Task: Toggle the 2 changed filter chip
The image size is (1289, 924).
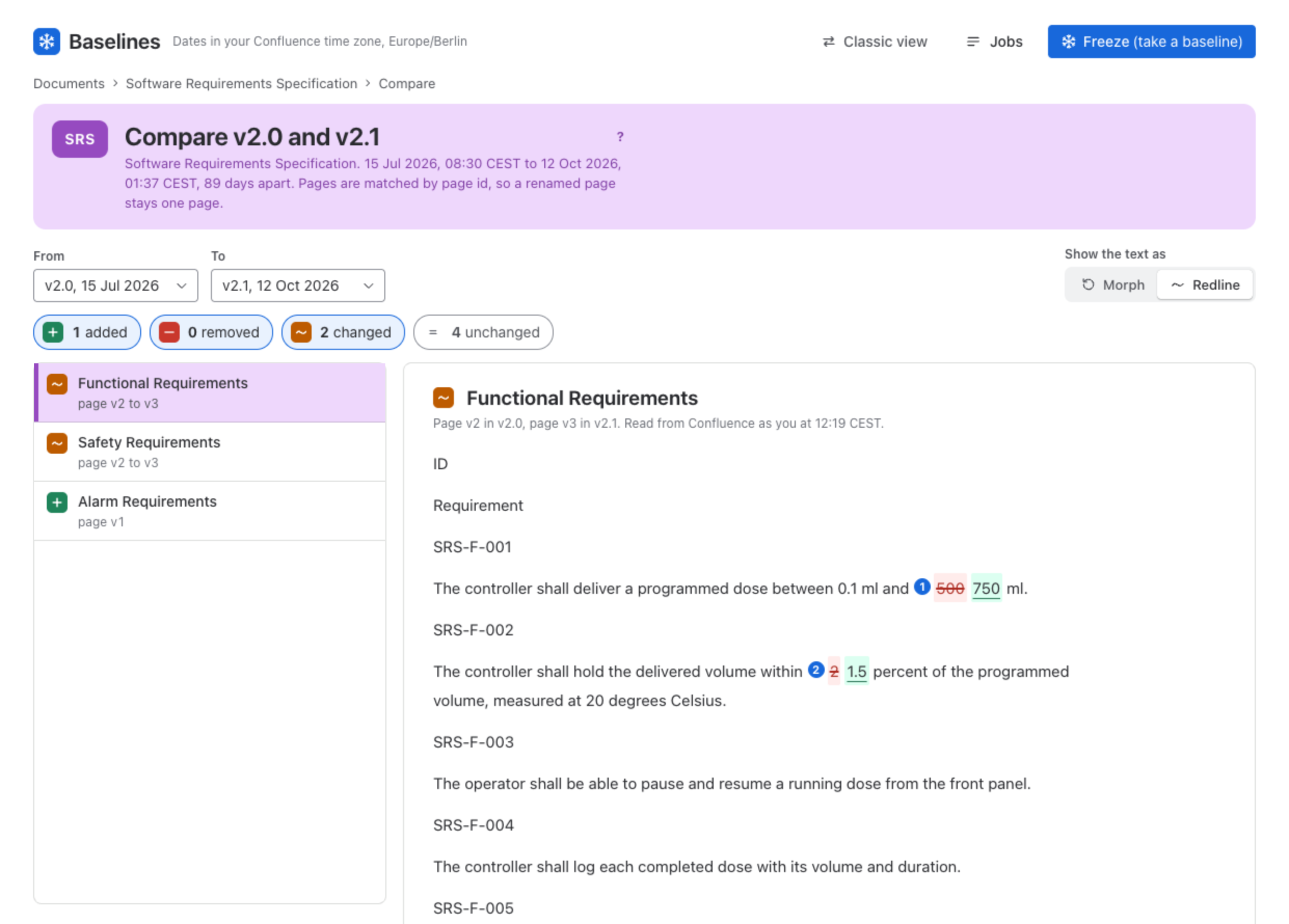Action: click(x=343, y=332)
